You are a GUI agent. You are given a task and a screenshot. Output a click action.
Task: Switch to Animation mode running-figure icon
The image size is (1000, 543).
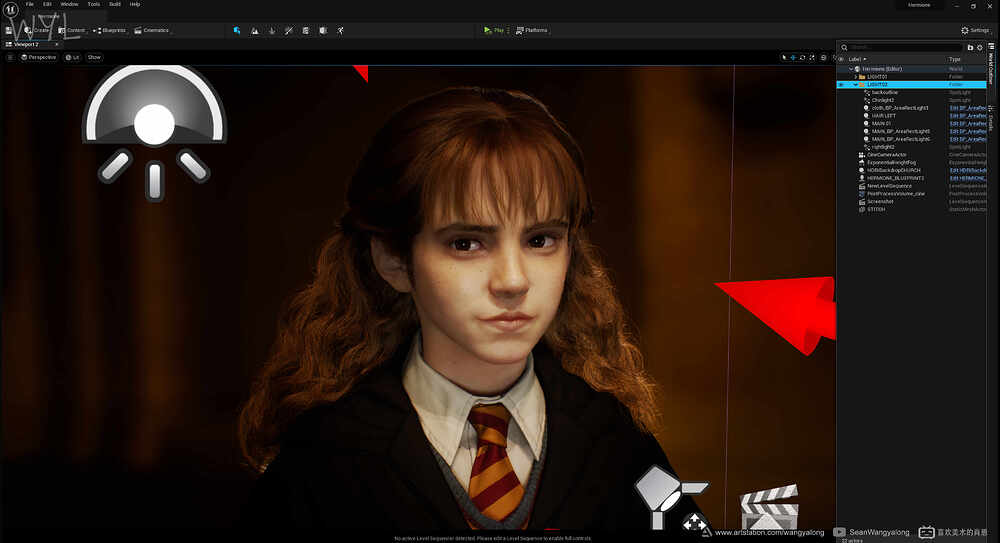point(341,30)
